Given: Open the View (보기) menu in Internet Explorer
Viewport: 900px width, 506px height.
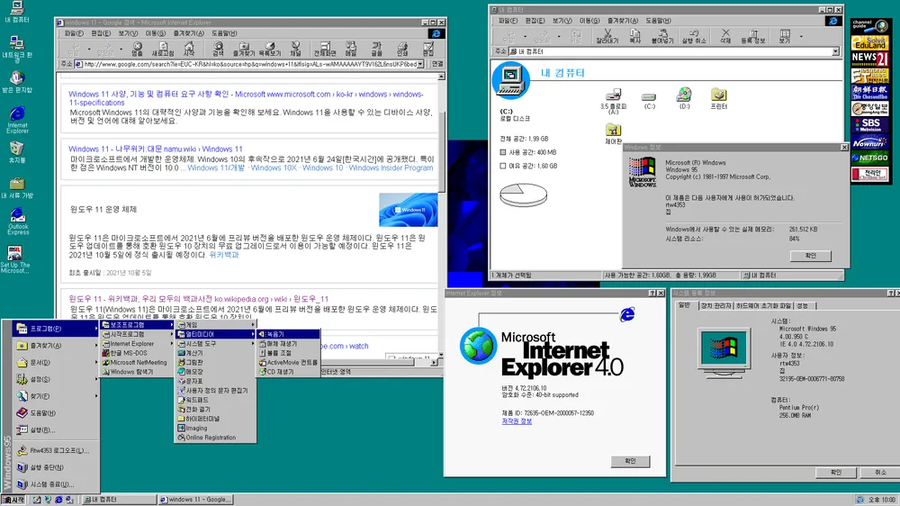Looking at the screenshot, I should [x=127, y=33].
